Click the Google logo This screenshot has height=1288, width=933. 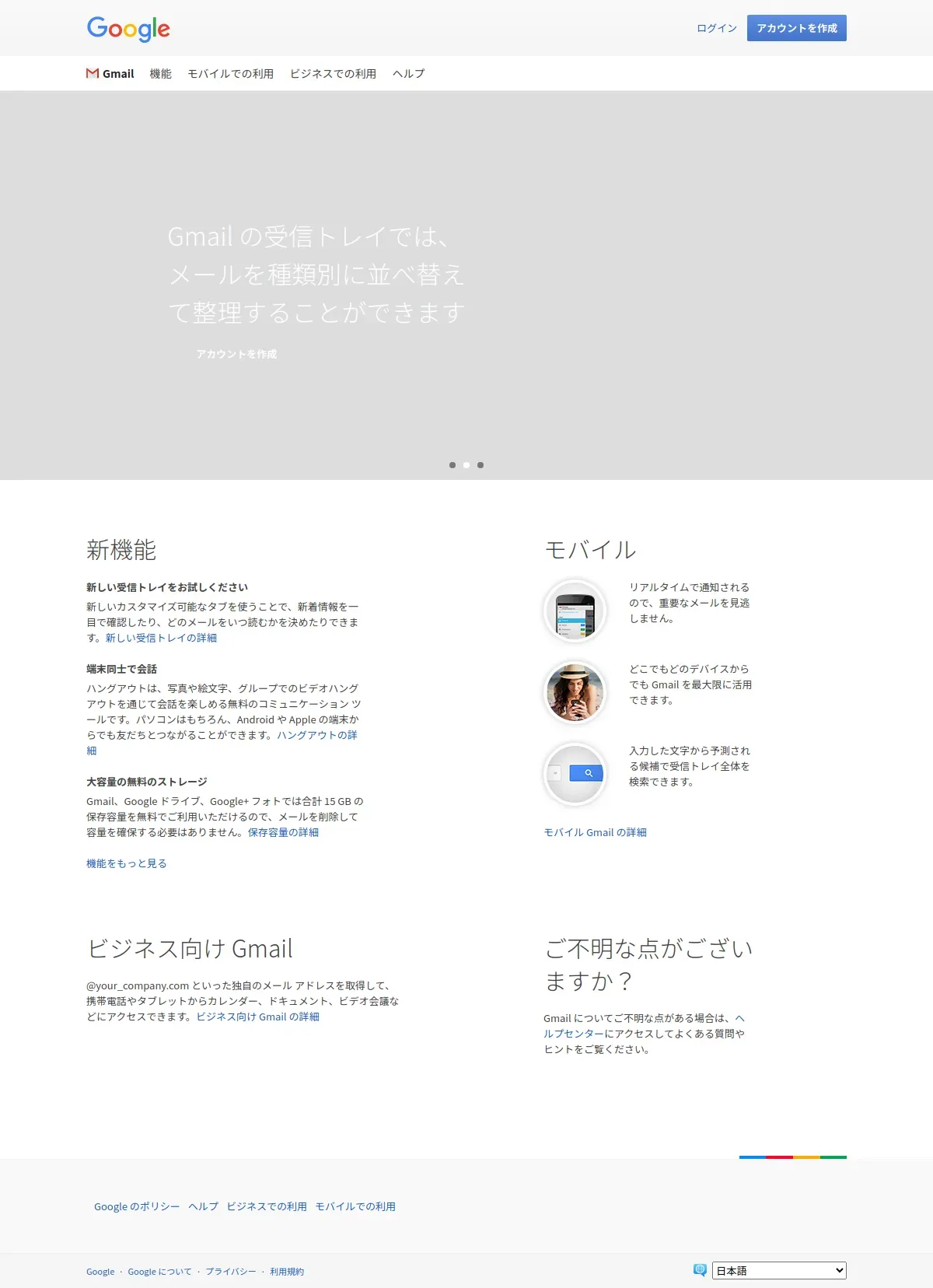point(128,29)
